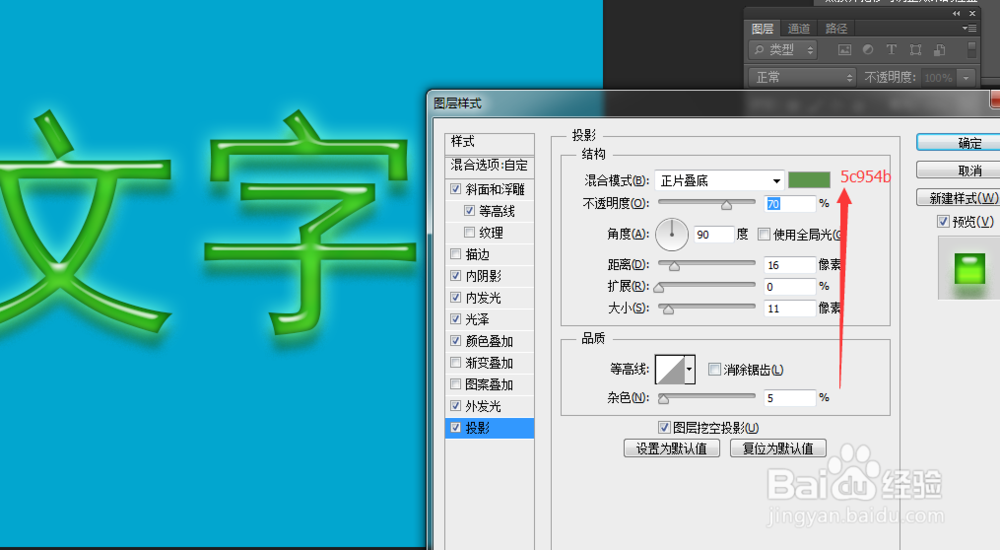Open the contour picker dropdown arrow
This screenshot has width=1000, height=550.
click(x=689, y=369)
